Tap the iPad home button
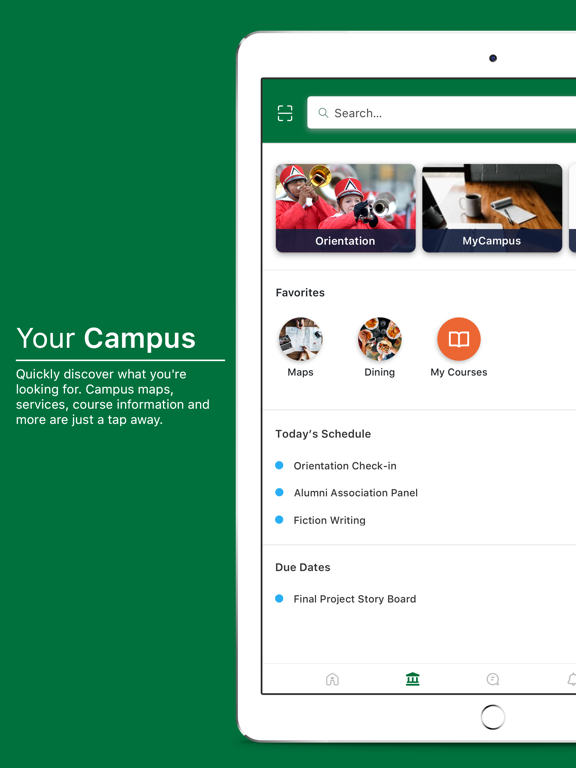This screenshot has width=576, height=768. point(493,718)
